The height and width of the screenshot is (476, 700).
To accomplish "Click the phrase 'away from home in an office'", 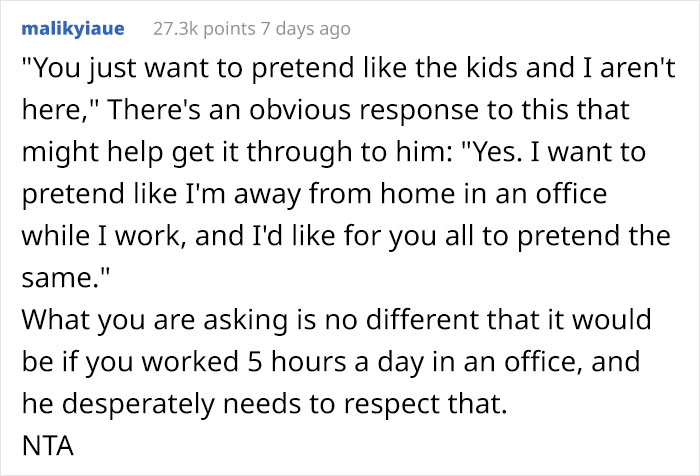I will pyautogui.click(x=420, y=194).
